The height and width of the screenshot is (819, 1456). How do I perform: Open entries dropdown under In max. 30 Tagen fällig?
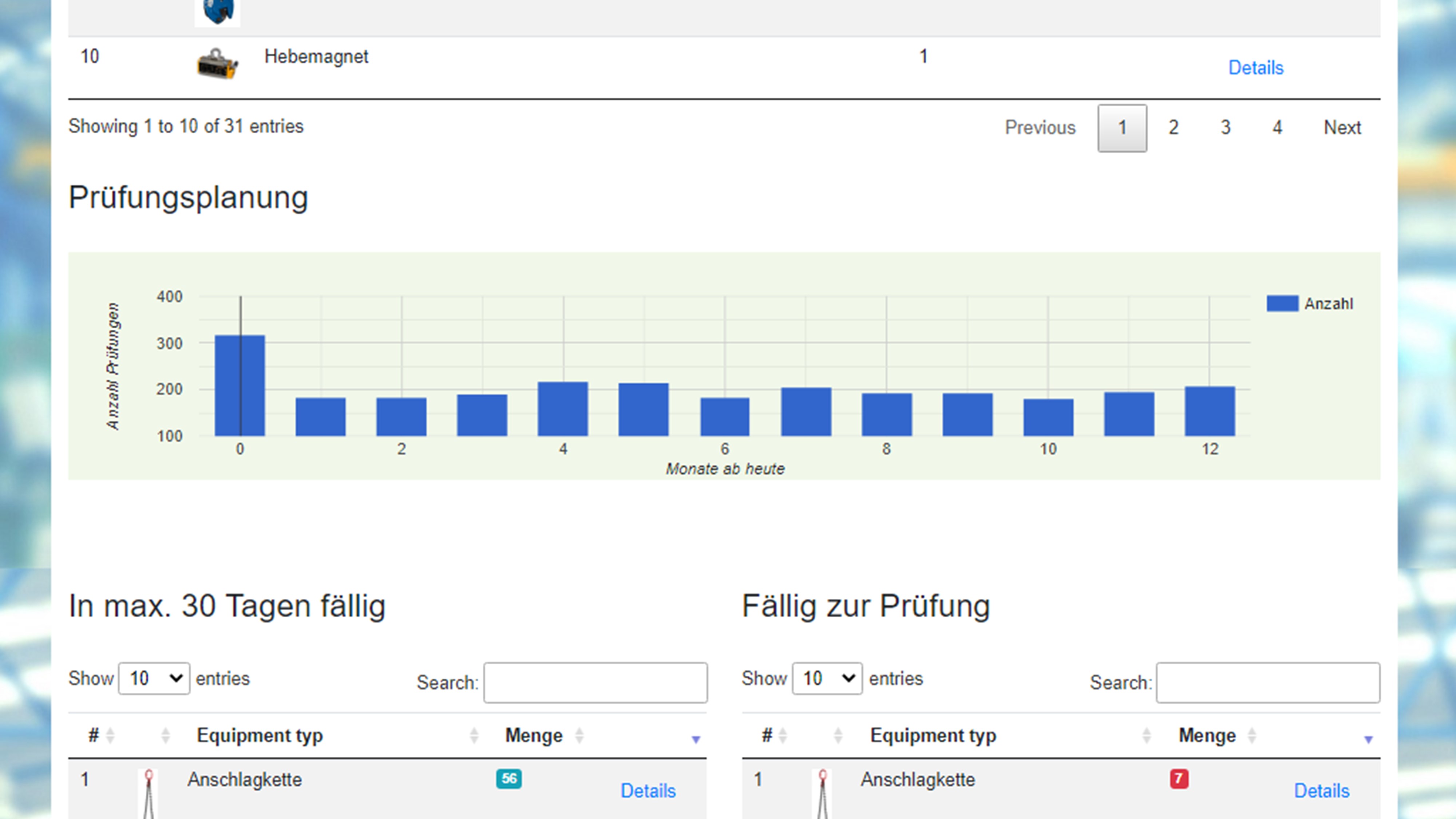(x=154, y=678)
